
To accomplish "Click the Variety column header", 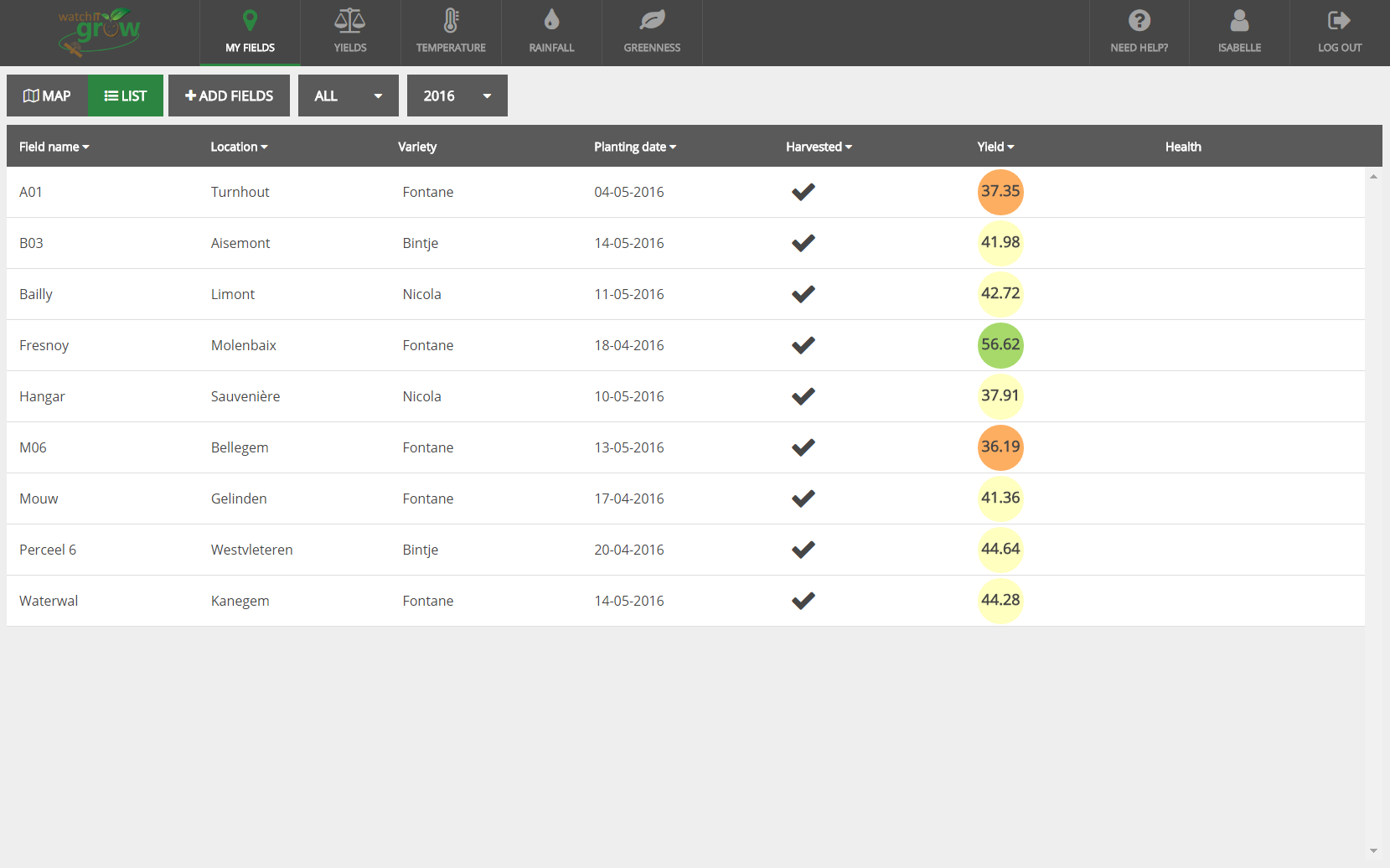I will tap(417, 147).
